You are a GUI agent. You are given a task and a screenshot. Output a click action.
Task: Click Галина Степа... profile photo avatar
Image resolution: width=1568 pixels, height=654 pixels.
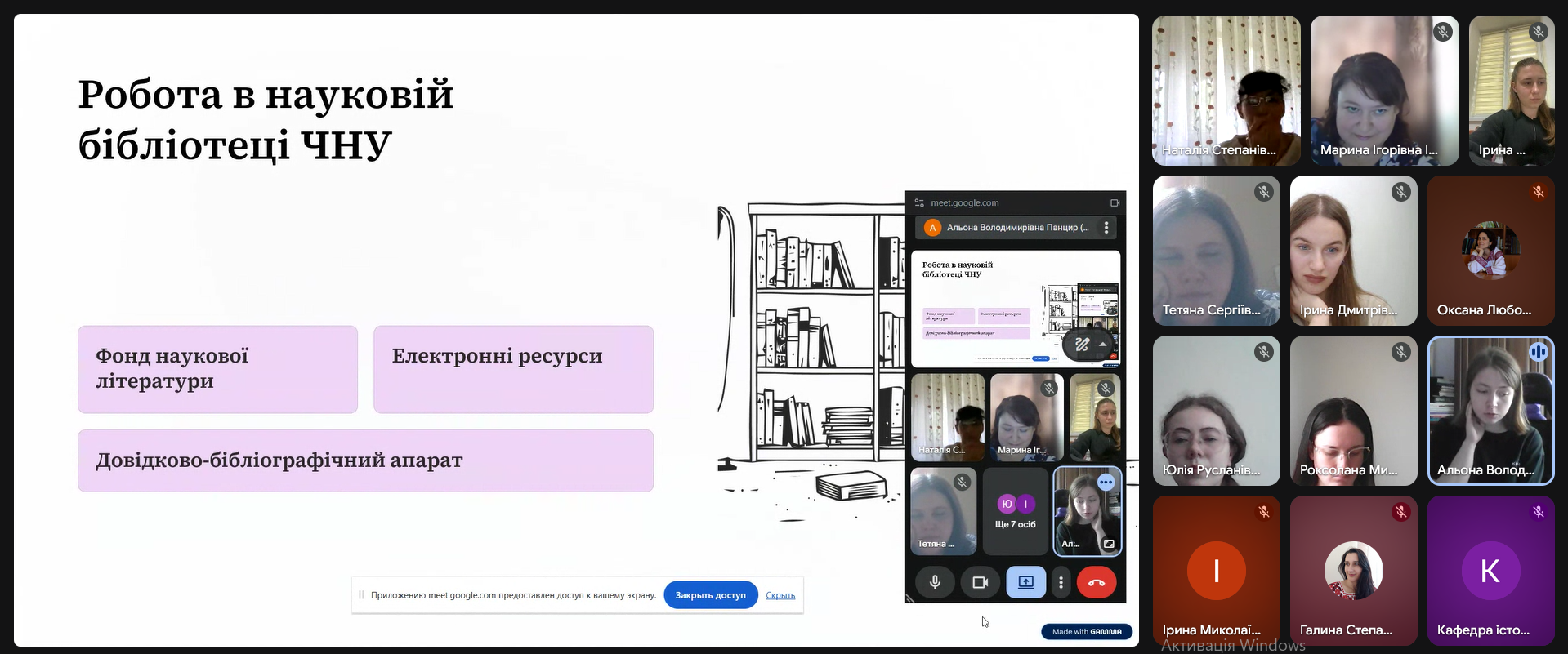click(x=1353, y=571)
